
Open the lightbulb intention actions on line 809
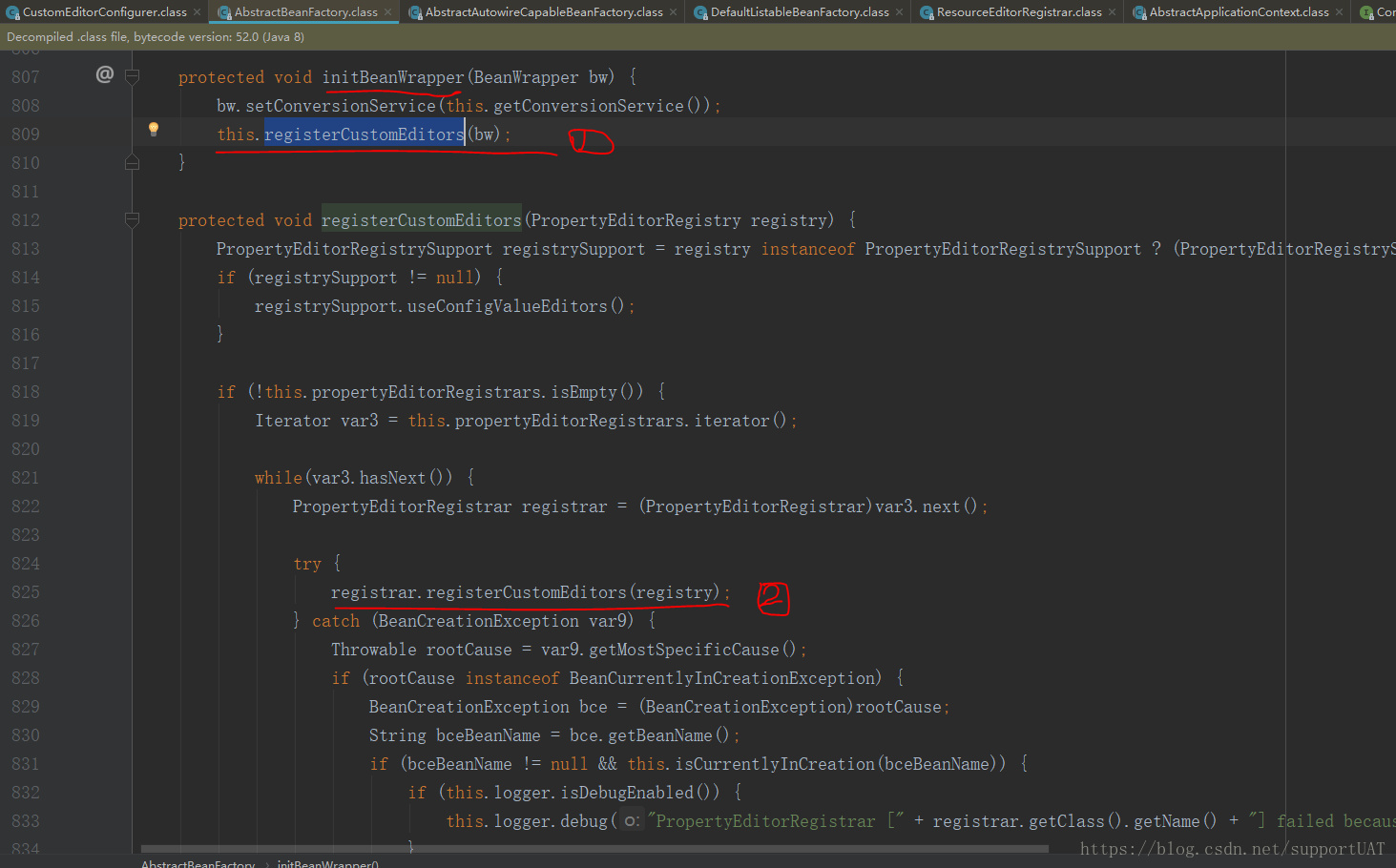pyautogui.click(x=153, y=130)
